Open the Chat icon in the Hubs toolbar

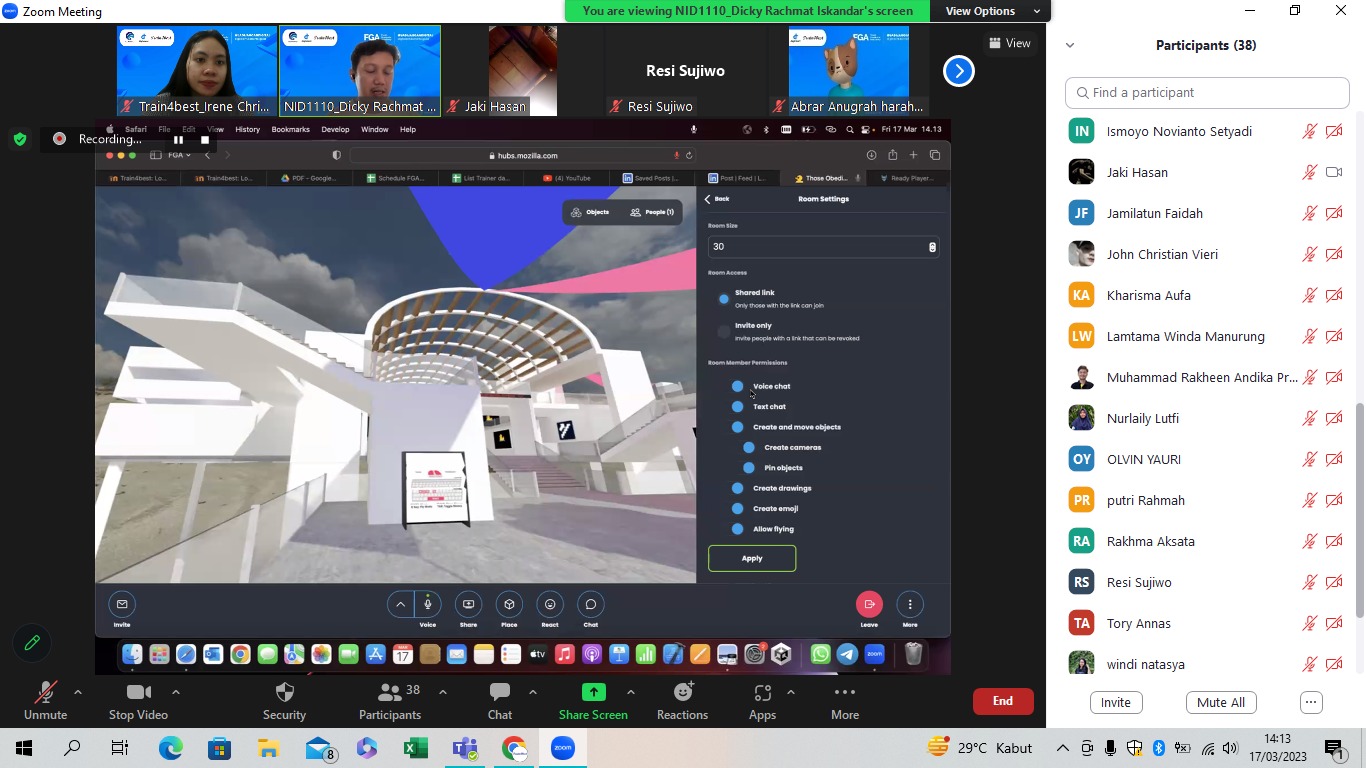[590, 605]
